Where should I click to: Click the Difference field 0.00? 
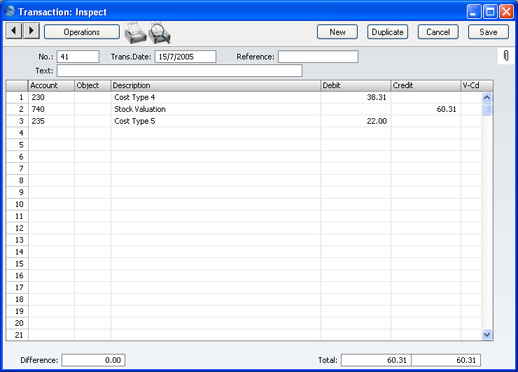(93, 360)
